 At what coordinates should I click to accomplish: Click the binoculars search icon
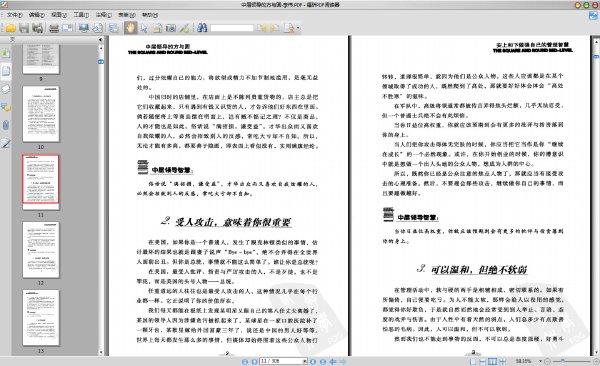[x=202, y=28]
